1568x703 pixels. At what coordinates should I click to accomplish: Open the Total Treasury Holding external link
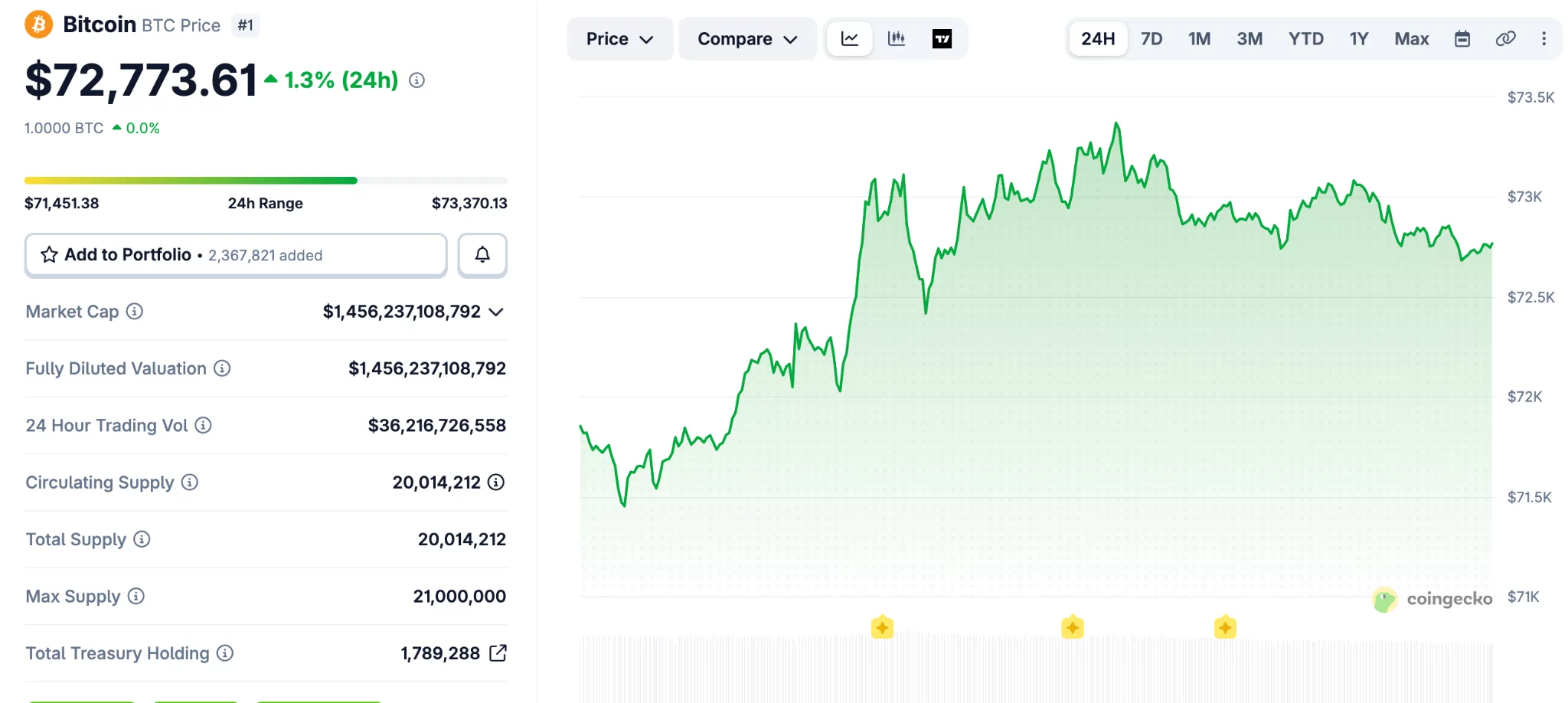pyautogui.click(x=499, y=653)
